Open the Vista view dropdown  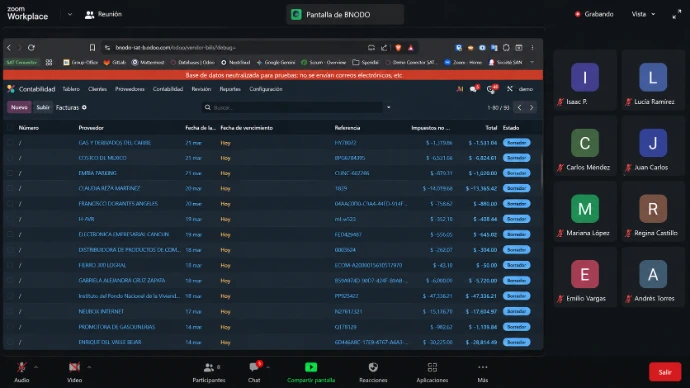(643, 14)
